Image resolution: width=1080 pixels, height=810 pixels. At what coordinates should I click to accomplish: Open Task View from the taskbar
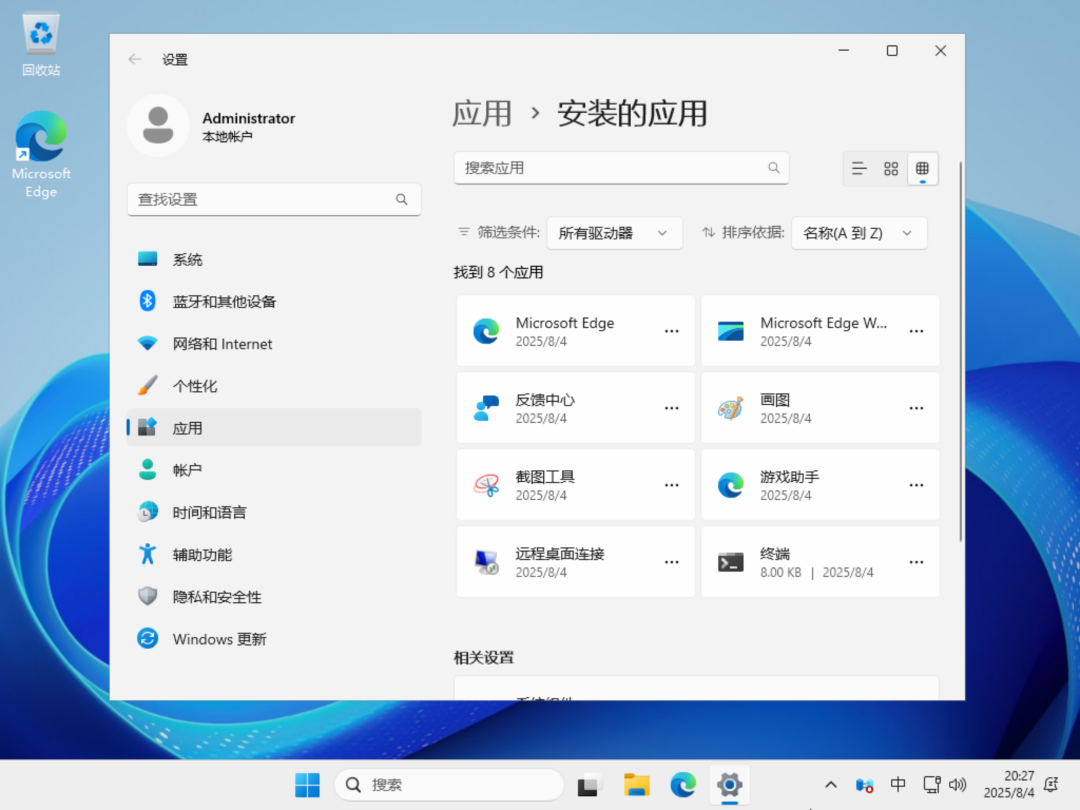tap(589, 785)
